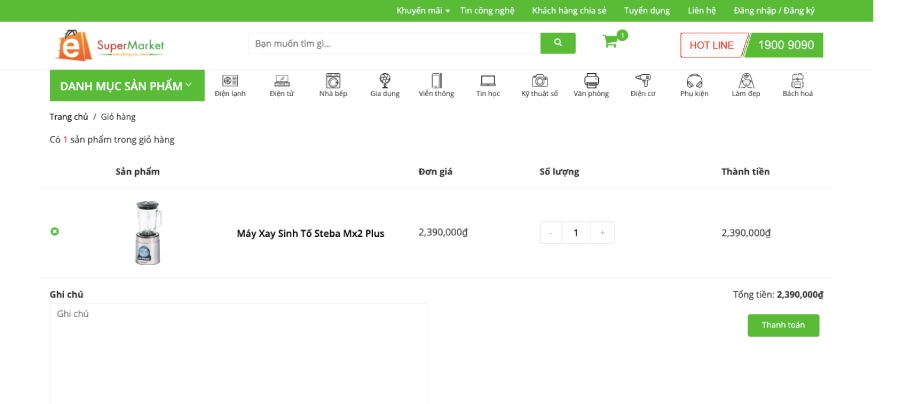The width and height of the screenshot is (900, 404).
Task: Click the shopping cart icon
Action: 610,41
